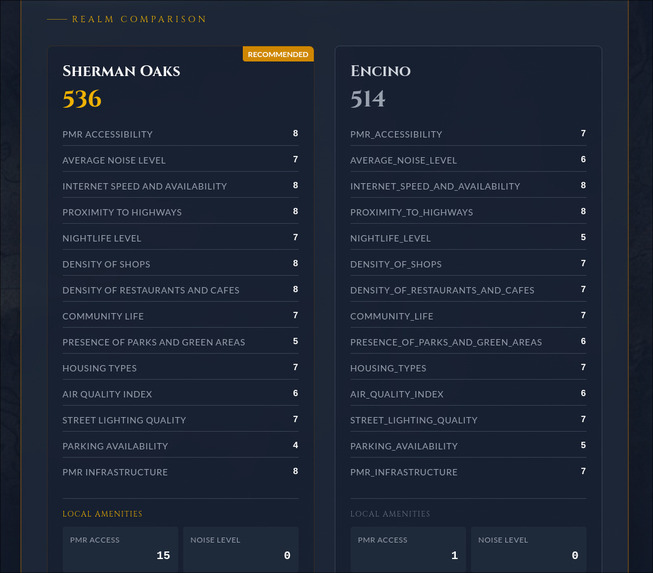
Task: Select DENSITY_OF_SHOPS row in Encino
Action: pyautogui.click(x=468, y=264)
